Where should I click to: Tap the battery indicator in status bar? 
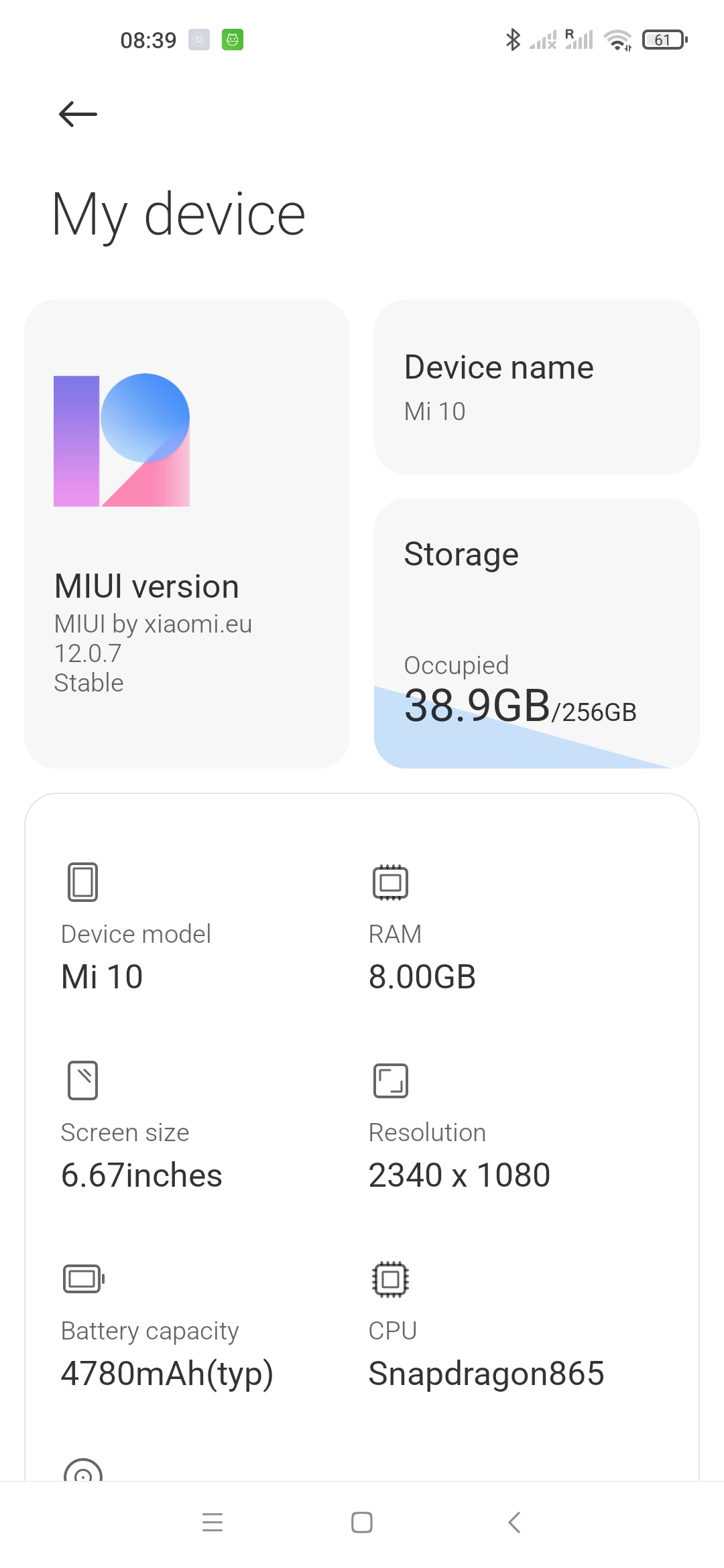pos(665,40)
